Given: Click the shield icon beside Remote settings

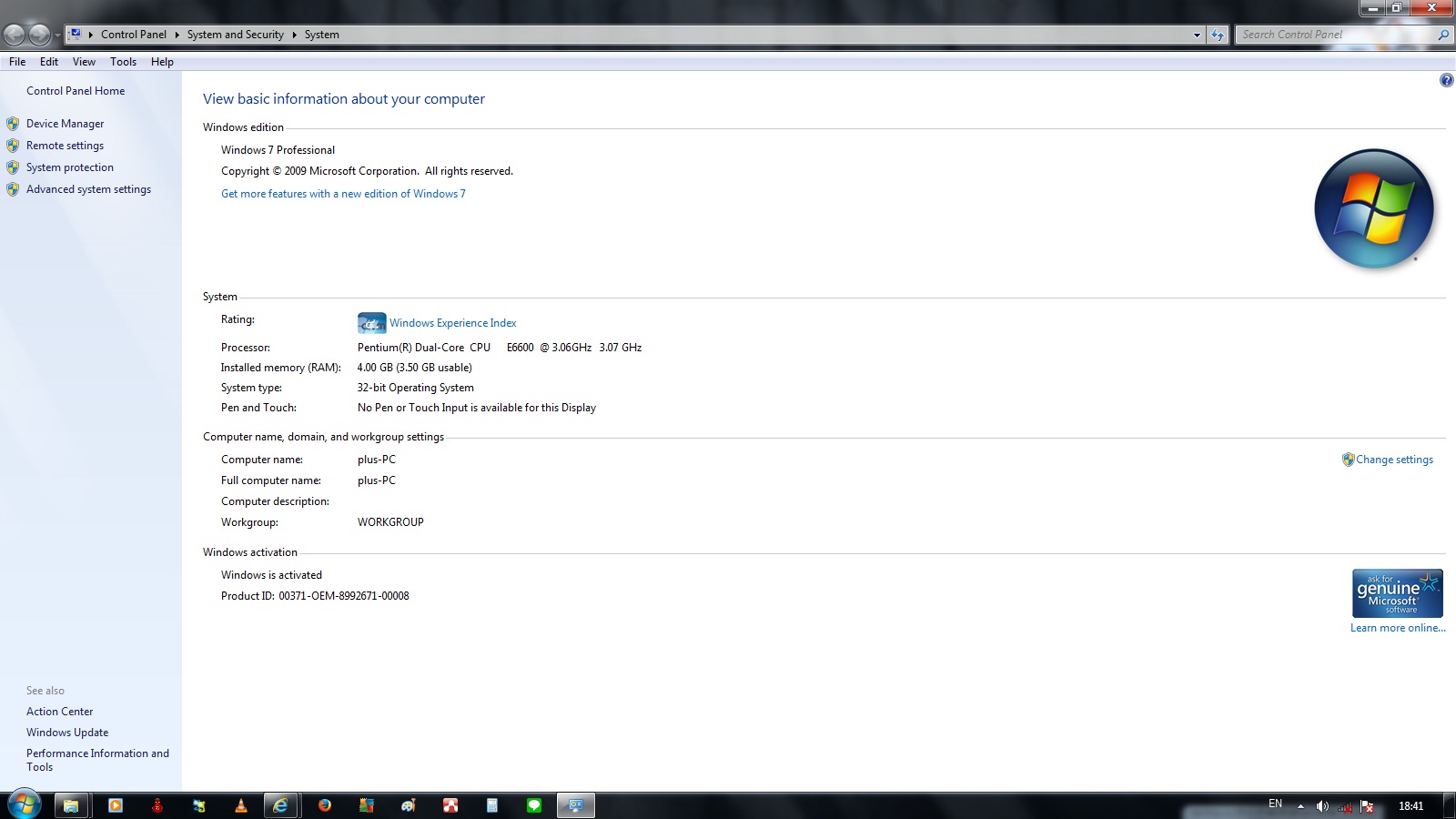Looking at the screenshot, I should point(13,146).
